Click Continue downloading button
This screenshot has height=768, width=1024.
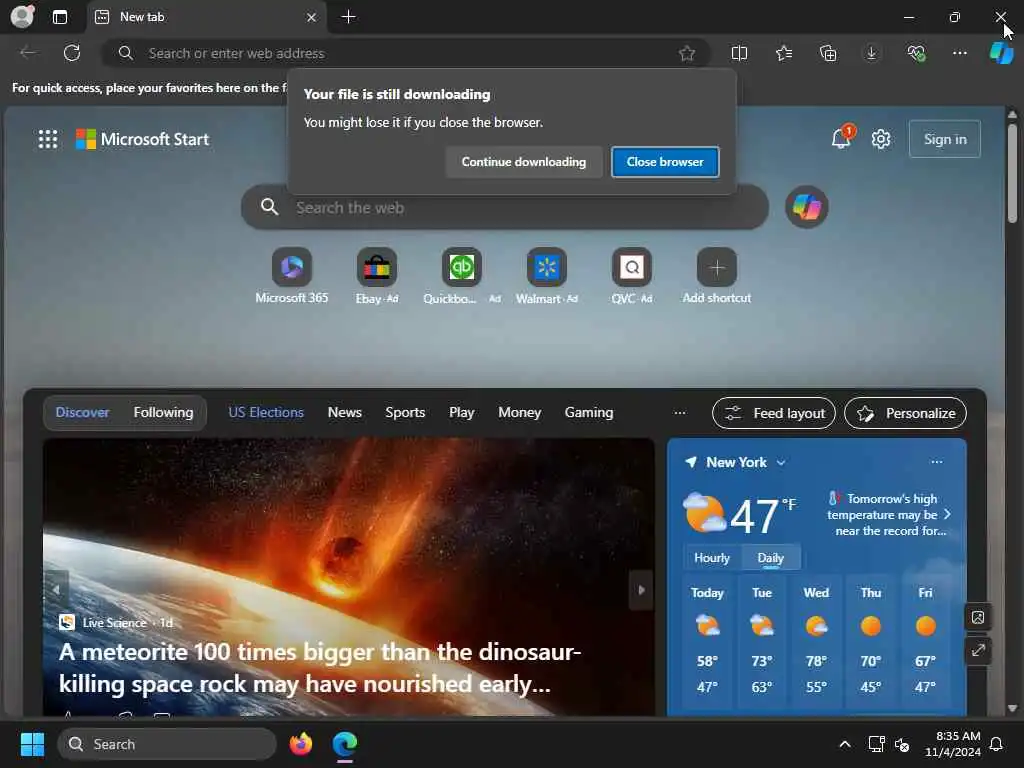coord(524,162)
